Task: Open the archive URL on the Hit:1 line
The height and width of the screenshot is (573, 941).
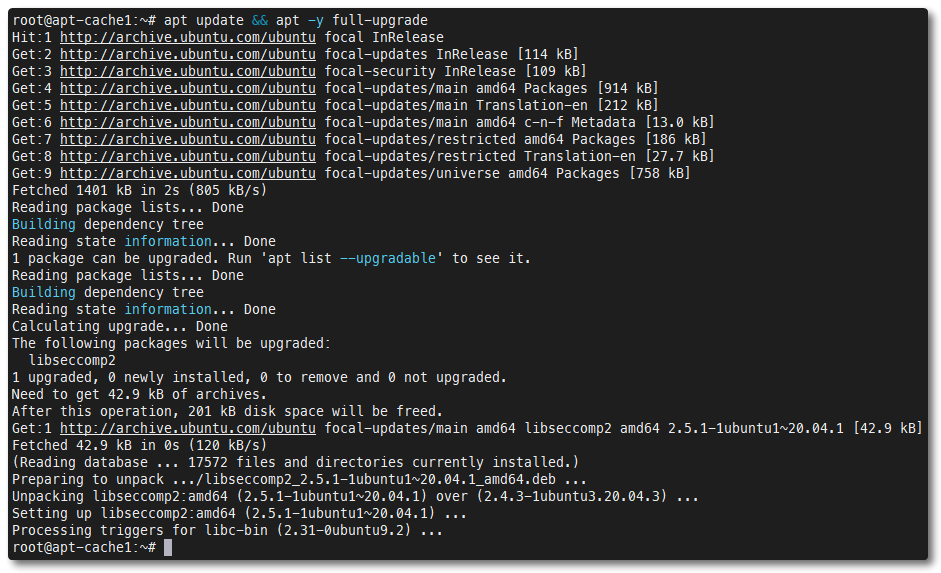Action: point(188,37)
